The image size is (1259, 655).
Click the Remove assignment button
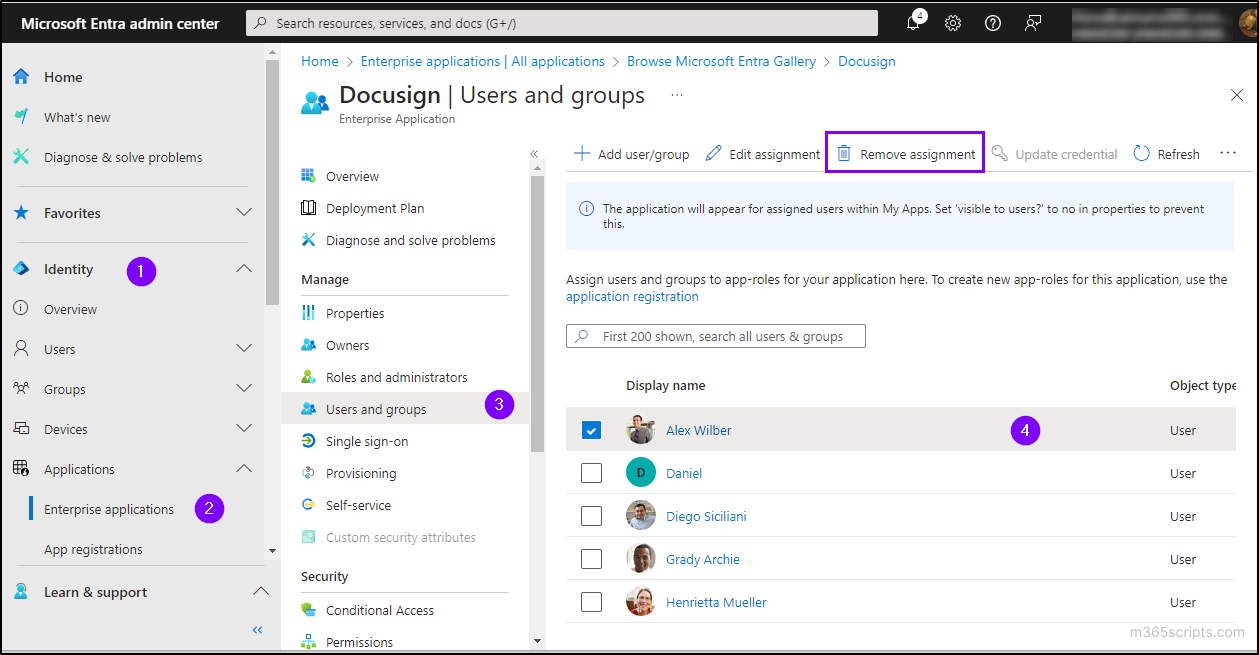coord(905,153)
